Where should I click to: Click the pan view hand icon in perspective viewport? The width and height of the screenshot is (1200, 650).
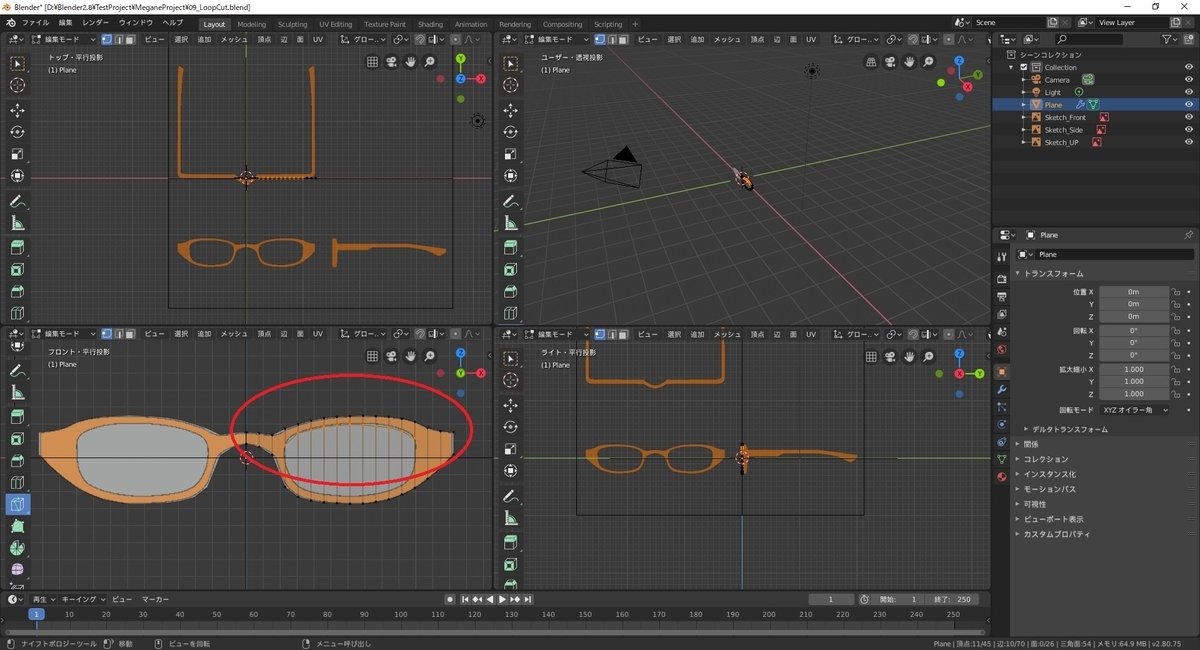click(910, 62)
